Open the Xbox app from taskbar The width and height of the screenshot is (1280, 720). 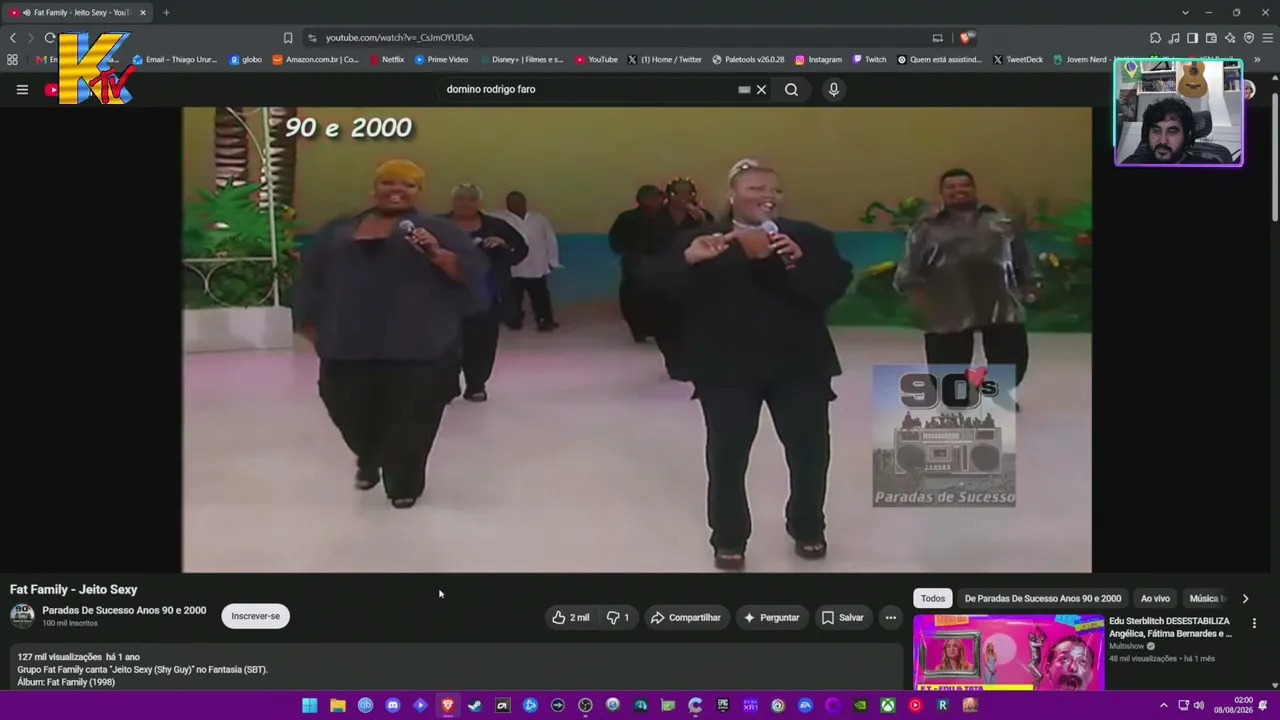[x=887, y=706]
